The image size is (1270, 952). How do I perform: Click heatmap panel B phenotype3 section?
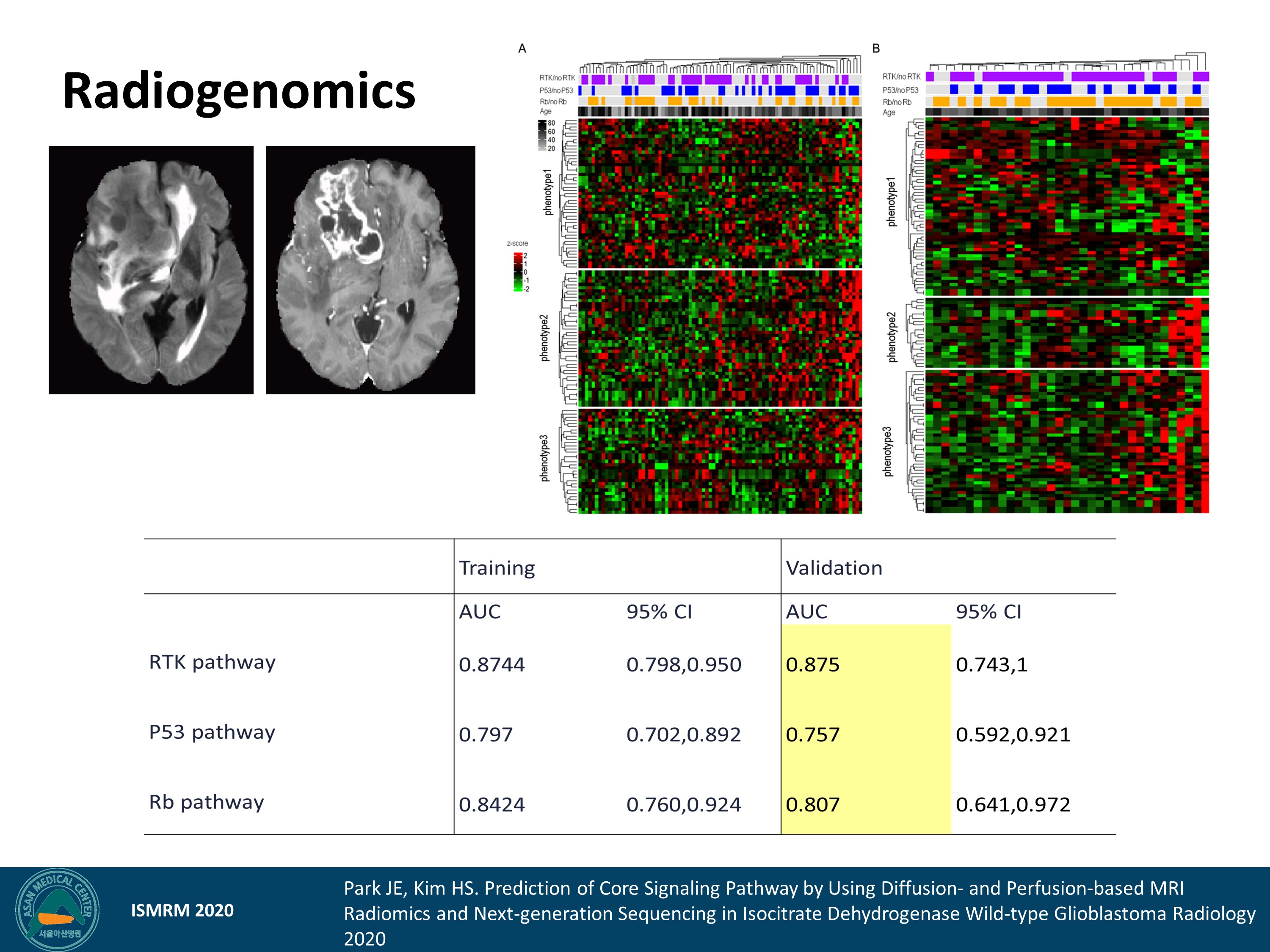(x=1067, y=441)
